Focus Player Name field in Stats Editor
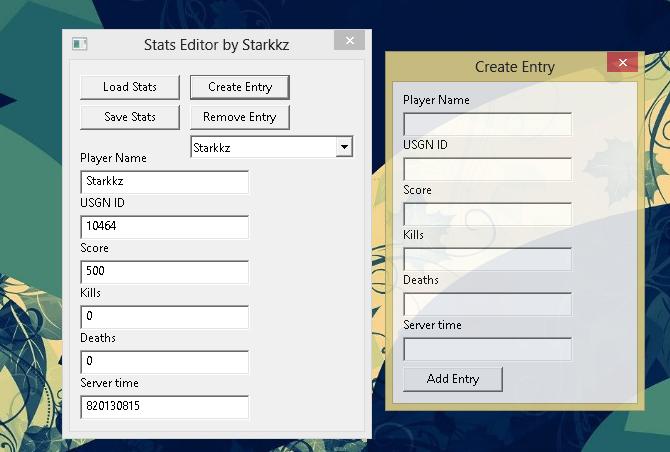 point(165,182)
